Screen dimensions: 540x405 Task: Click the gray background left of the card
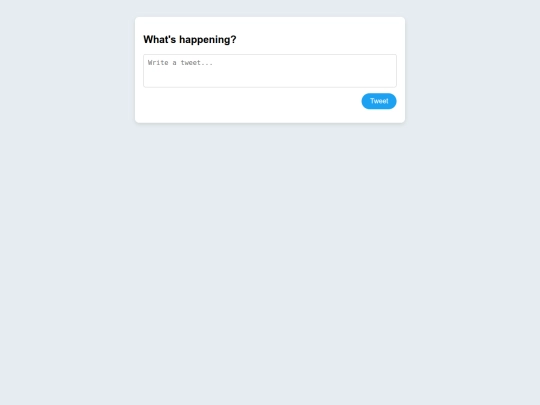tap(67, 70)
